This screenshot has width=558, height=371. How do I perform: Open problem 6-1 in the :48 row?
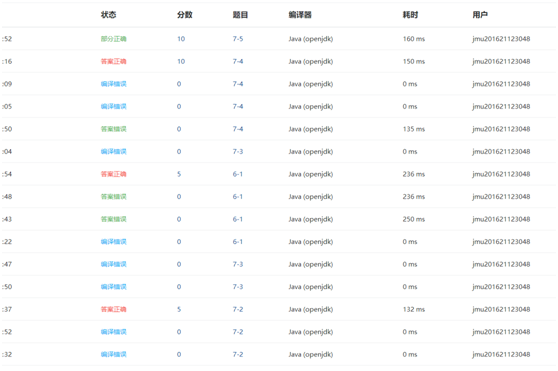coord(238,197)
